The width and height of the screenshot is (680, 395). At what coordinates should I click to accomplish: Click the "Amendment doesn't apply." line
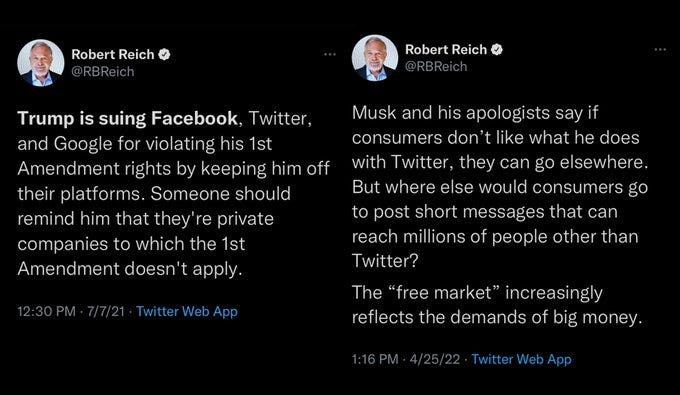[130, 269]
